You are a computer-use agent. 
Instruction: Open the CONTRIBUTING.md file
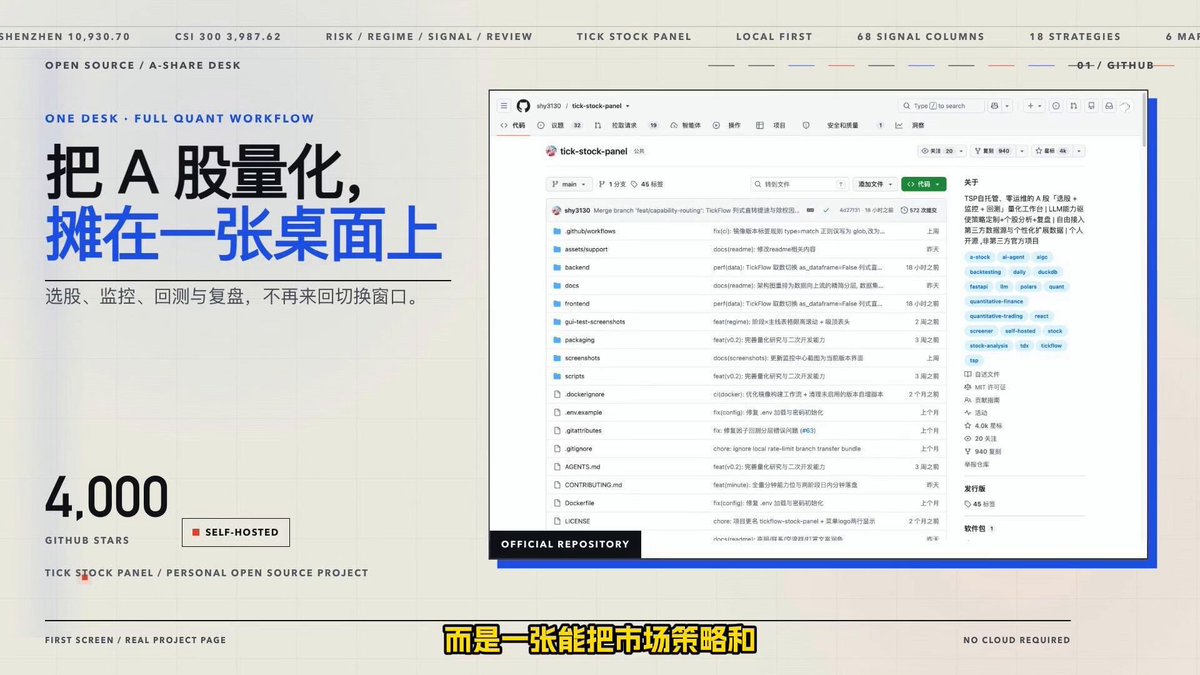pyautogui.click(x=593, y=485)
